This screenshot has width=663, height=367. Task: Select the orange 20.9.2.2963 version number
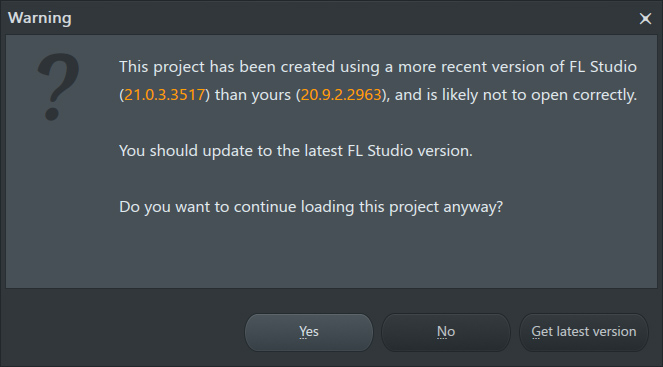(x=341, y=95)
